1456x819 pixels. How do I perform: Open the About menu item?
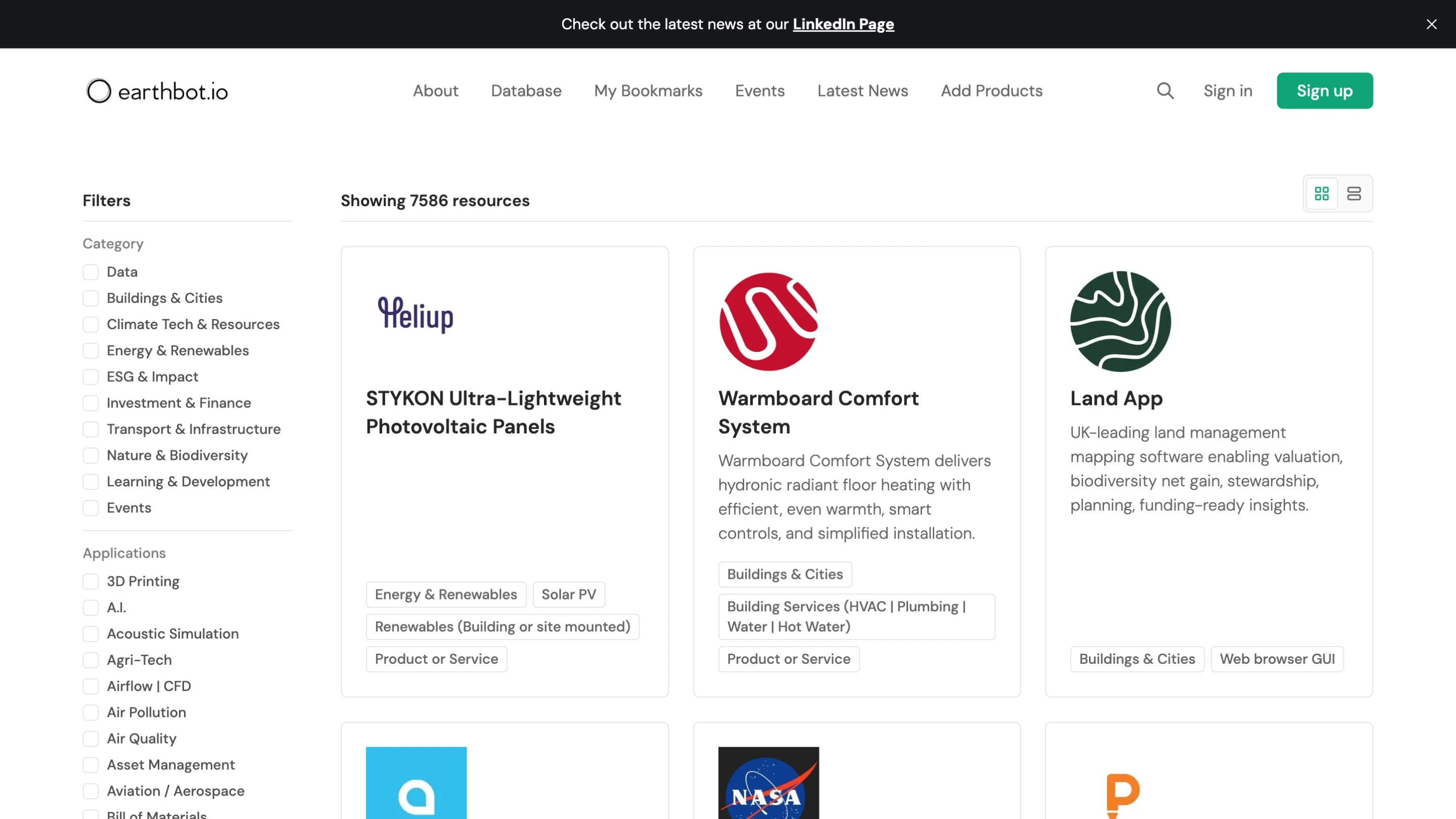click(435, 90)
